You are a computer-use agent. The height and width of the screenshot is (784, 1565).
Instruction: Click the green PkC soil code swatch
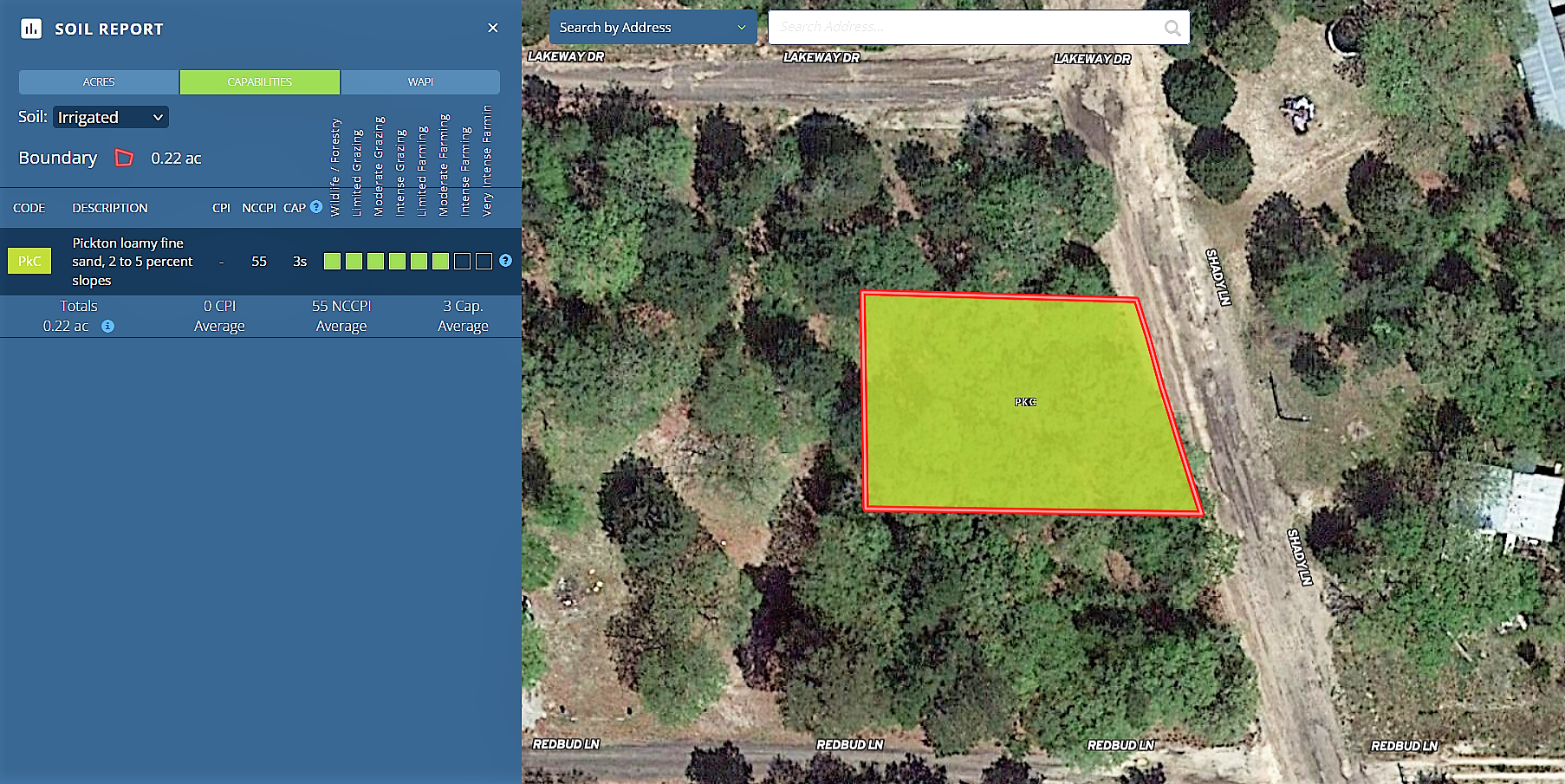(x=29, y=261)
